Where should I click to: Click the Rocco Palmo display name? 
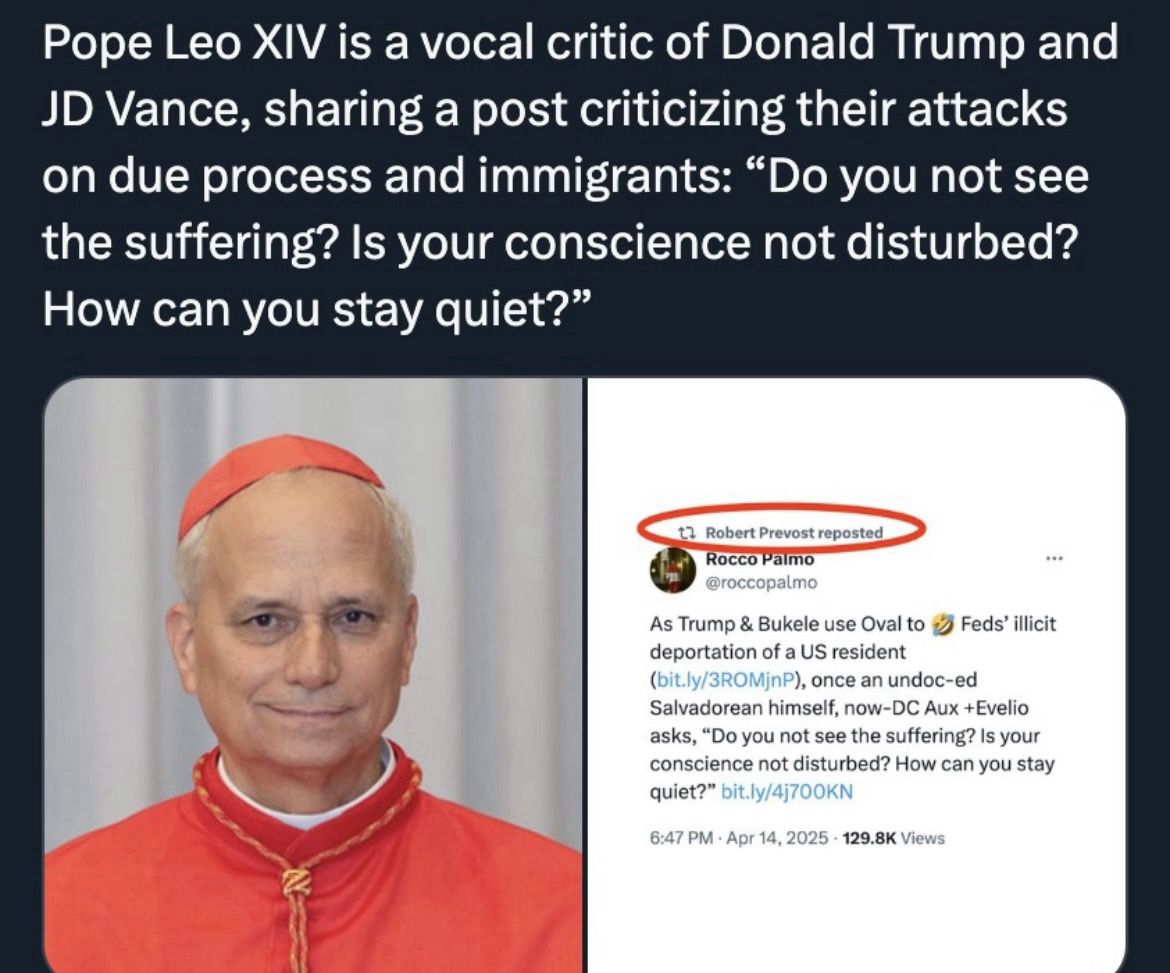(x=760, y=559)
